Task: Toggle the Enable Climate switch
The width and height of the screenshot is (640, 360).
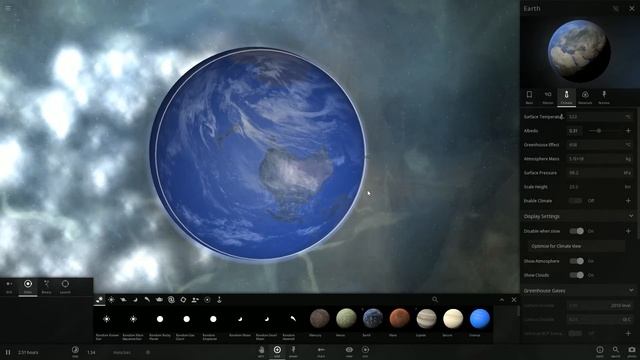Action: point(576,201)
